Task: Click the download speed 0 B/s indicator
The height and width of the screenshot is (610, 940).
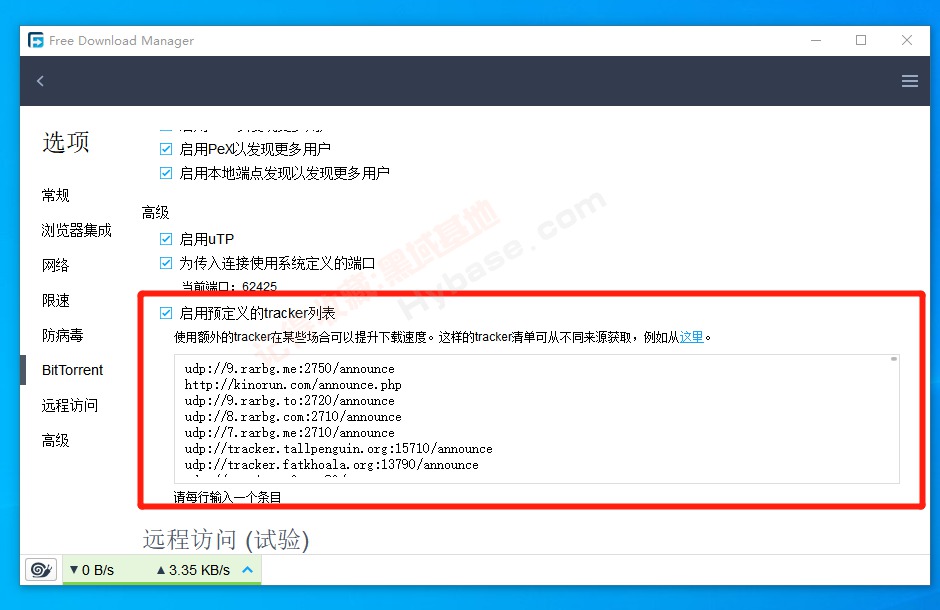Action: [92, 570]
